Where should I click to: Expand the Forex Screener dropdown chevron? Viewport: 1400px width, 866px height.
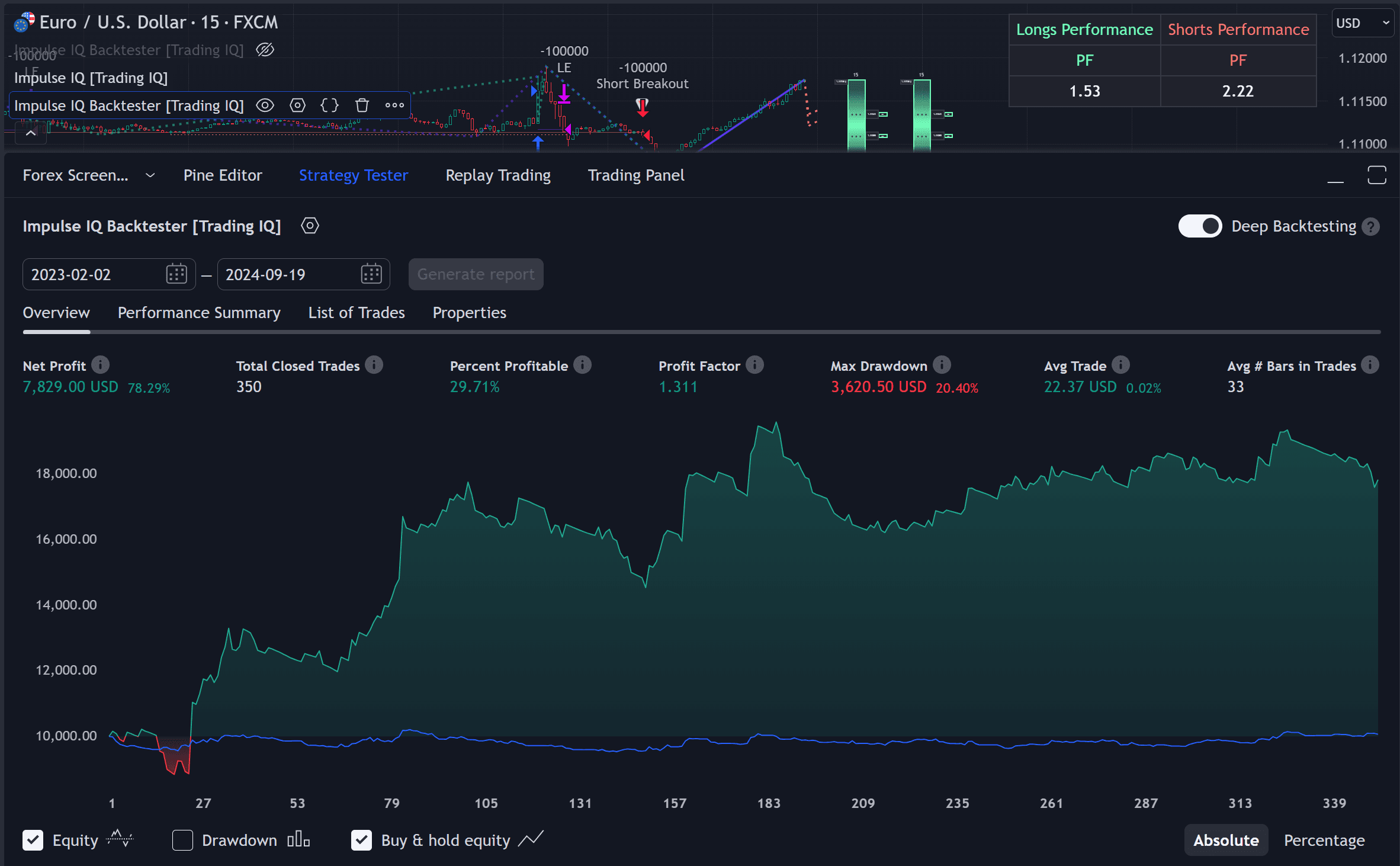coord(150,175)
